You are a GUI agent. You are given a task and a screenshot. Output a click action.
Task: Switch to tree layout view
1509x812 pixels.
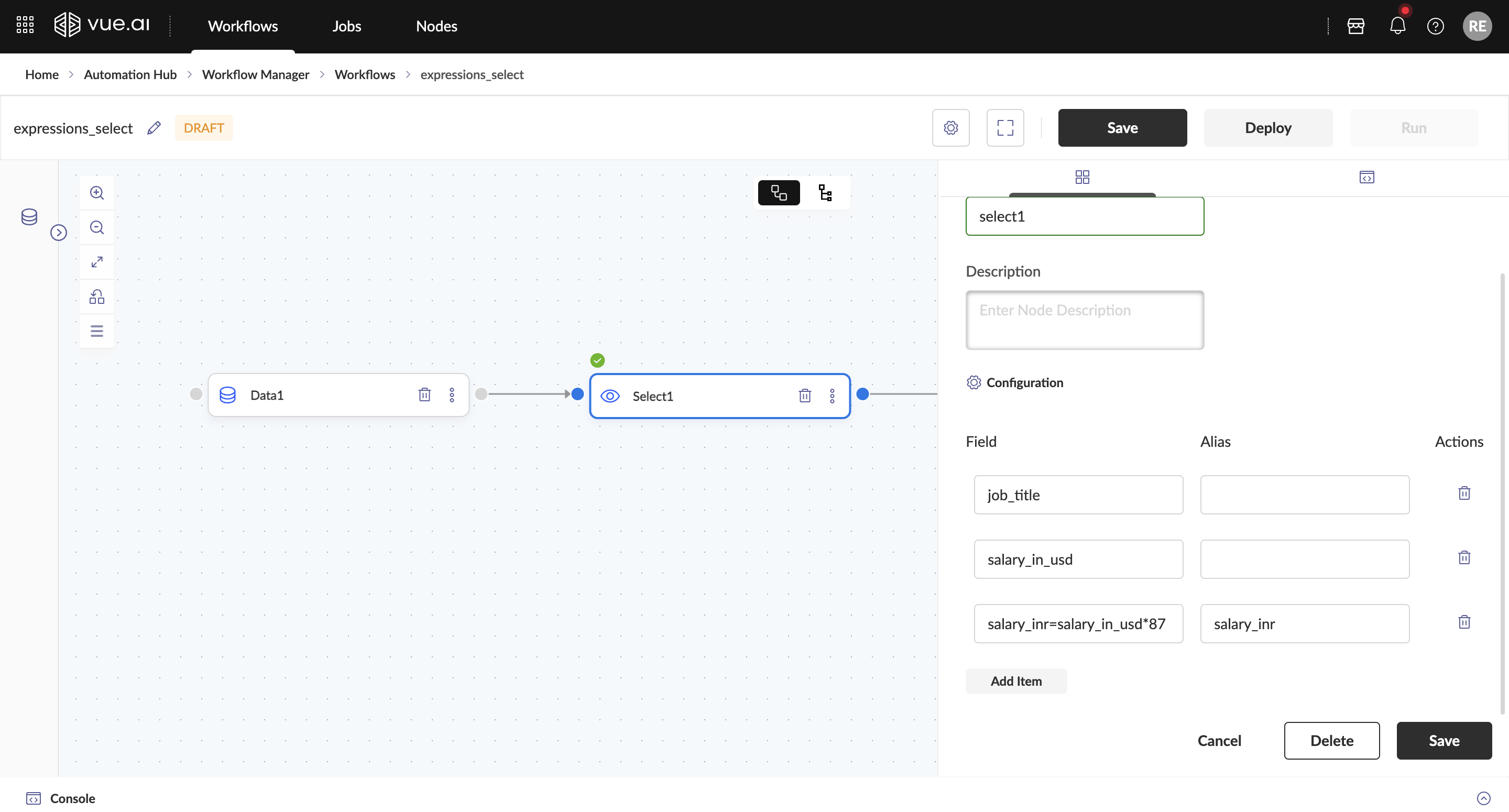[x=825, y=193]
